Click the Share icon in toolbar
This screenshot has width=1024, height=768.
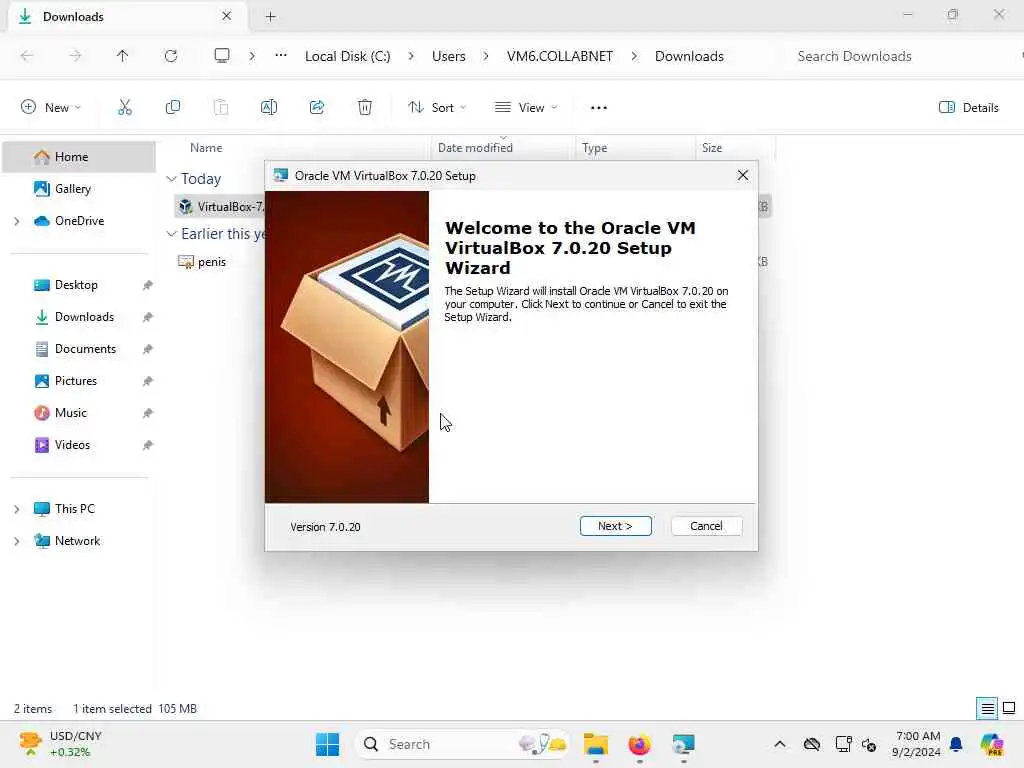pos(317,107)
